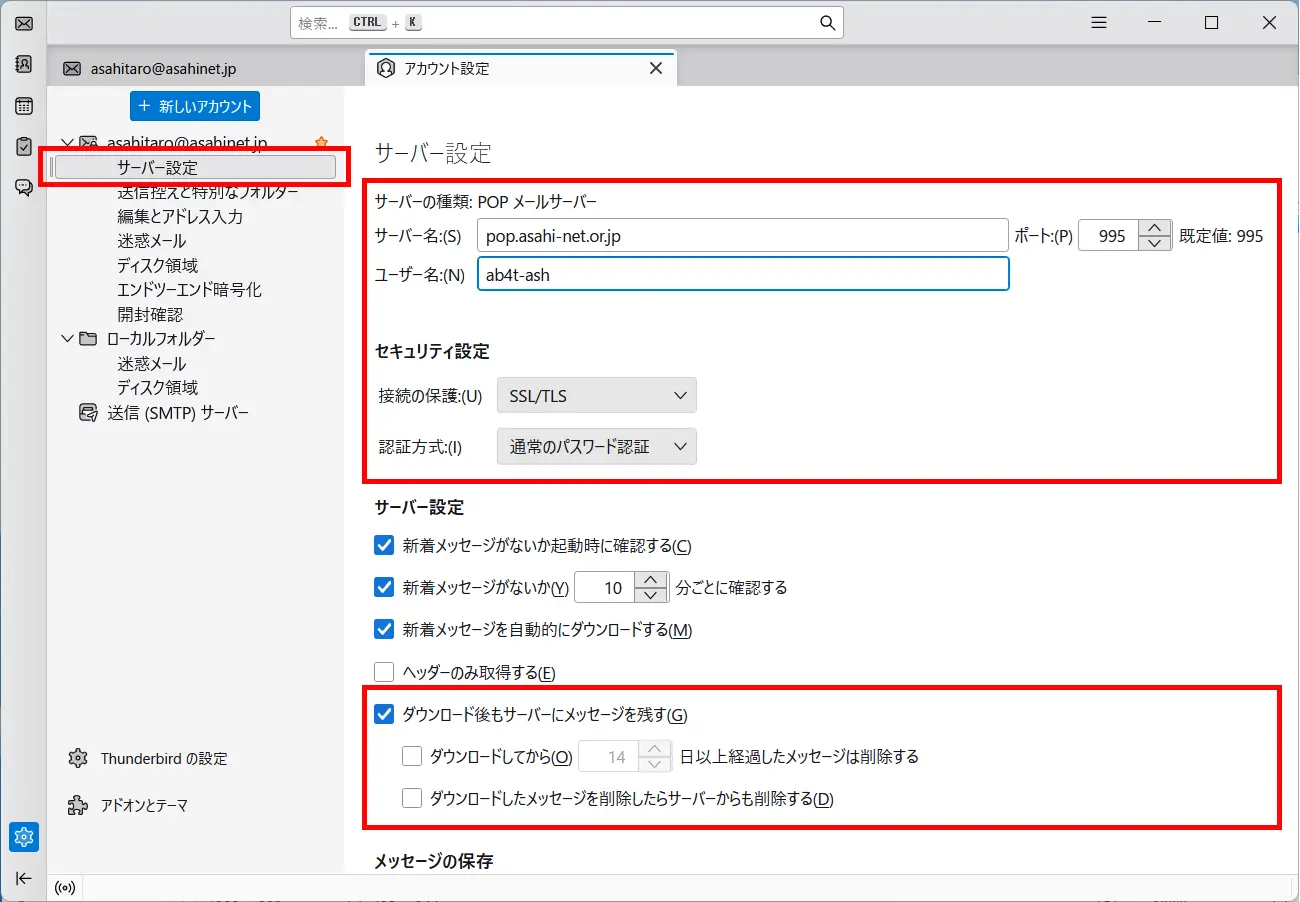Enable ヘッダーのみ取得する
The image size is (1300, 902).
(384, 672)
